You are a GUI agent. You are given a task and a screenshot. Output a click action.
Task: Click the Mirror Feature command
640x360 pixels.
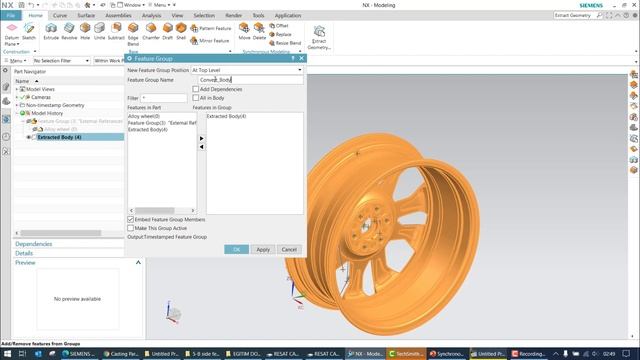210,40
